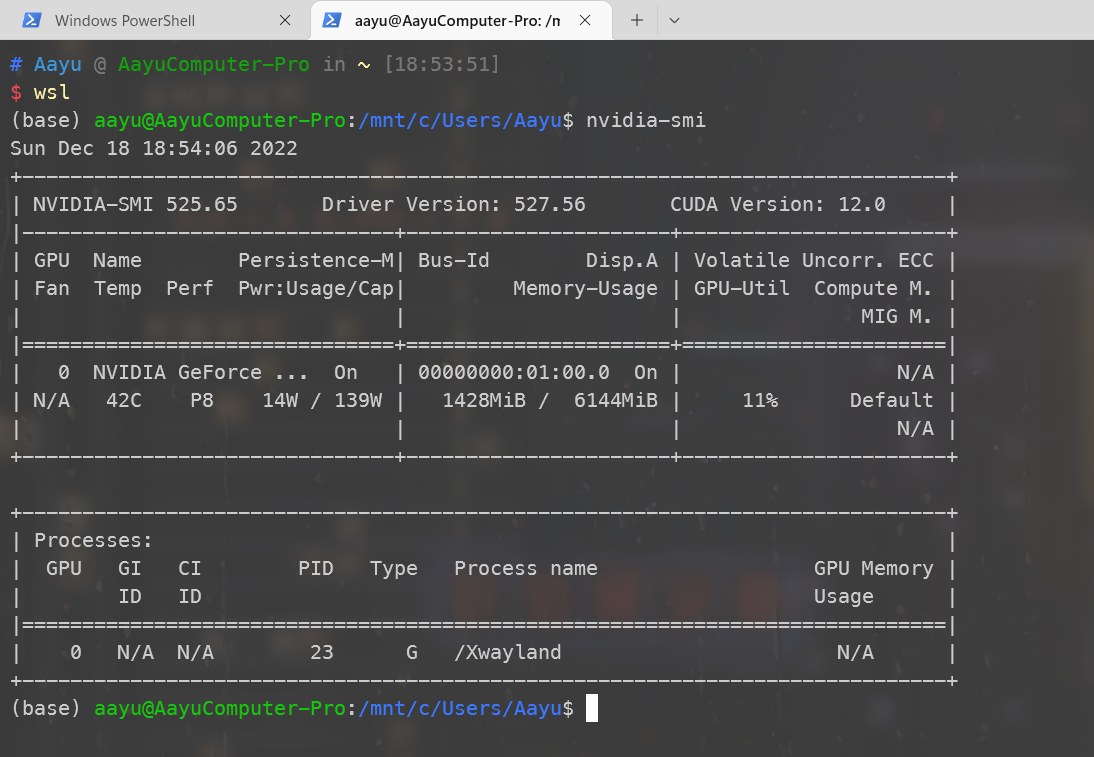The height and width of the screenshot is (757, 1094).
Task: Switch to the Windows PowerShell tab
Action: pyautogui.click(x=125, y=20)
